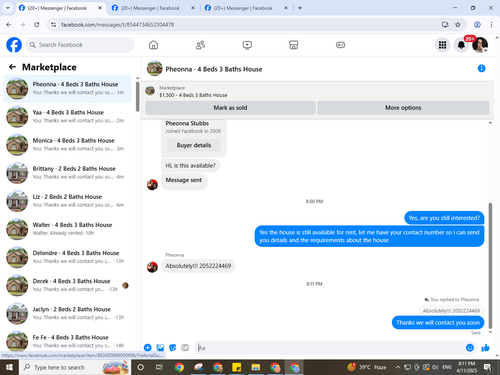
Task: Open the Home feed icon
Action: [153, 45]
